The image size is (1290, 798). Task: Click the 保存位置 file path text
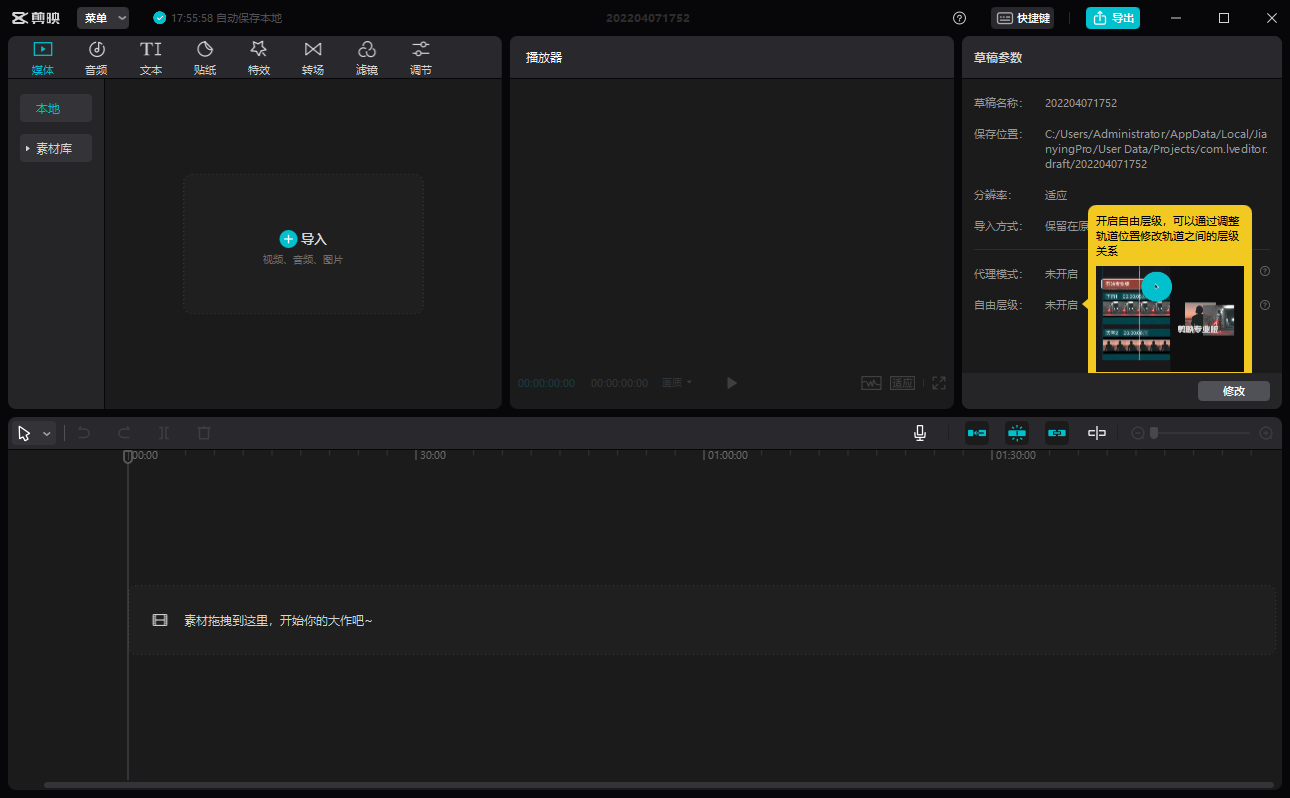click(1157, 149)
